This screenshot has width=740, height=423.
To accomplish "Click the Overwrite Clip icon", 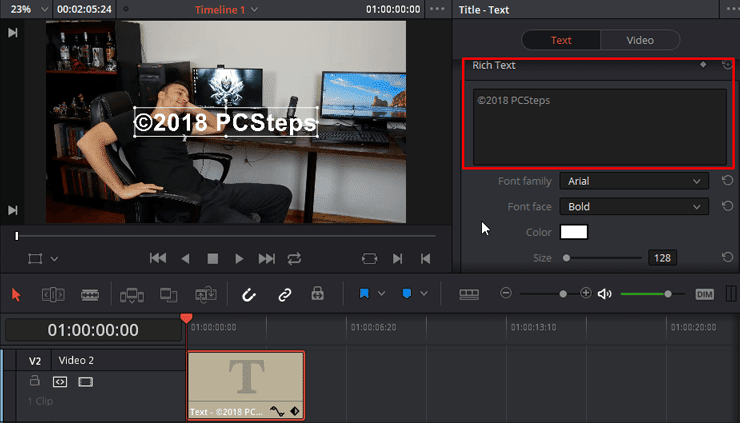I will (168, 295).
